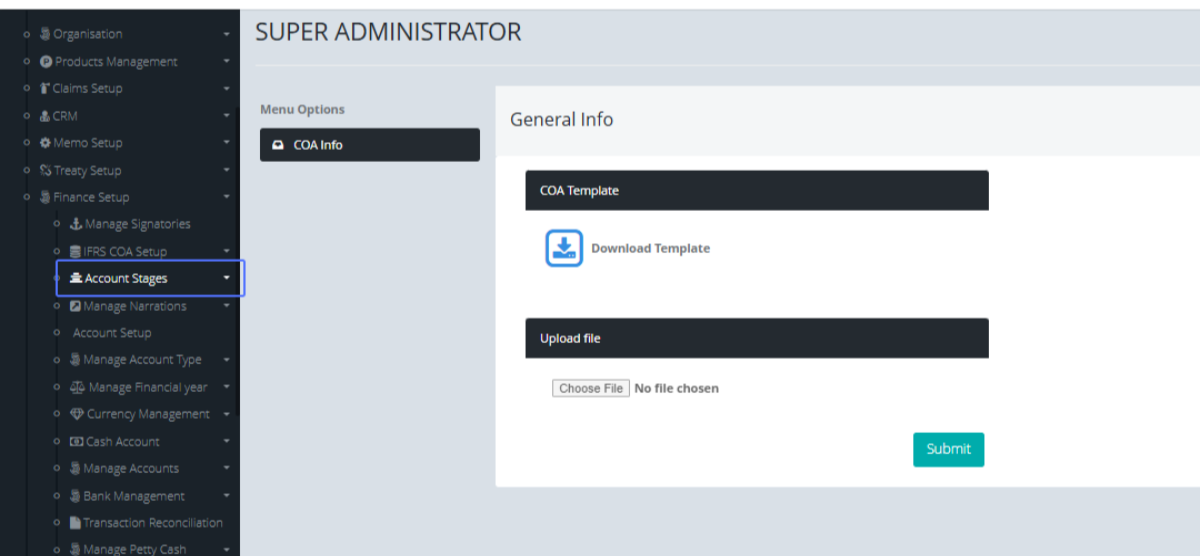This screenshot has height=556, width=1200.
Task: Open the COA Info menu option
Action: (369, 145)
